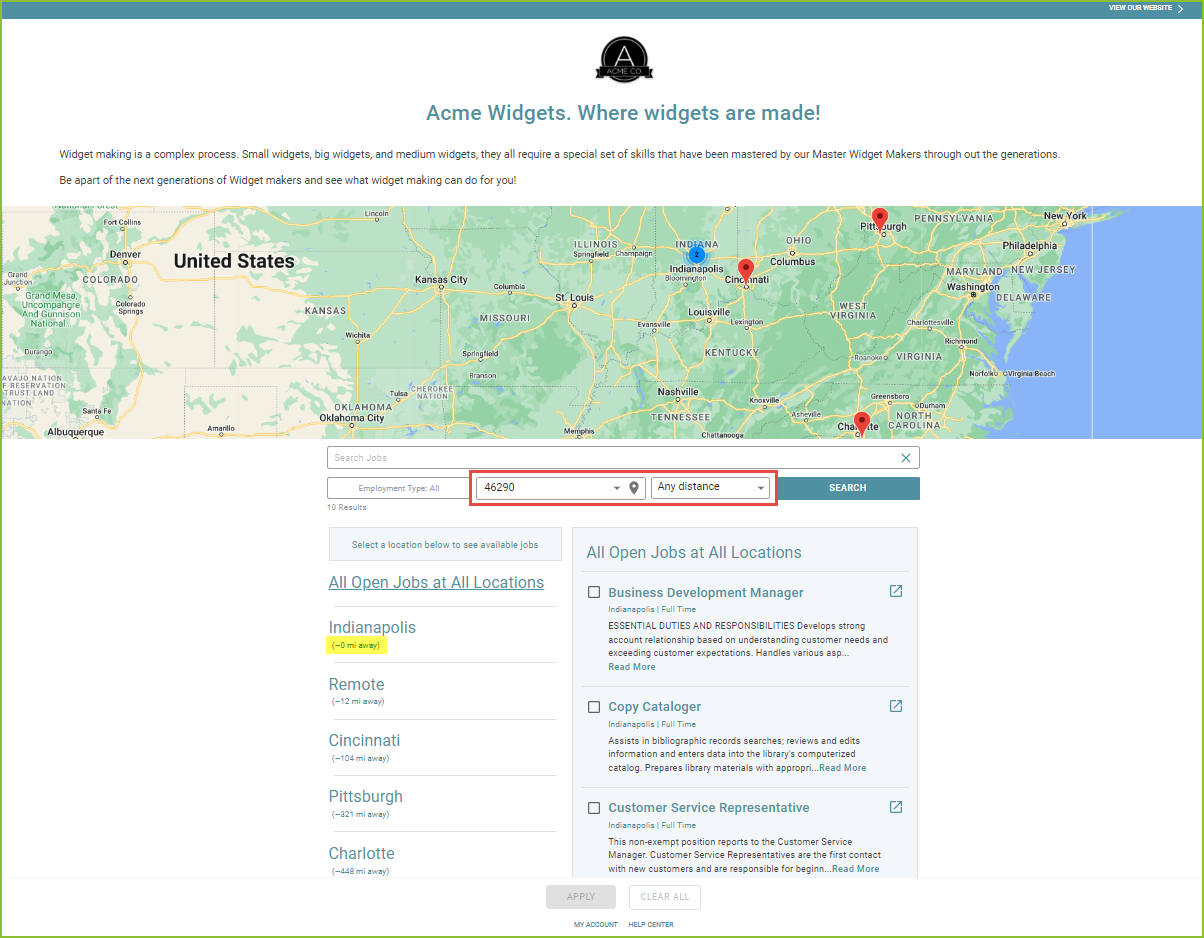This screenshot has width=1204, height=938.
Task: Click the 46290 zip code text
Action: tap(499, 487)
